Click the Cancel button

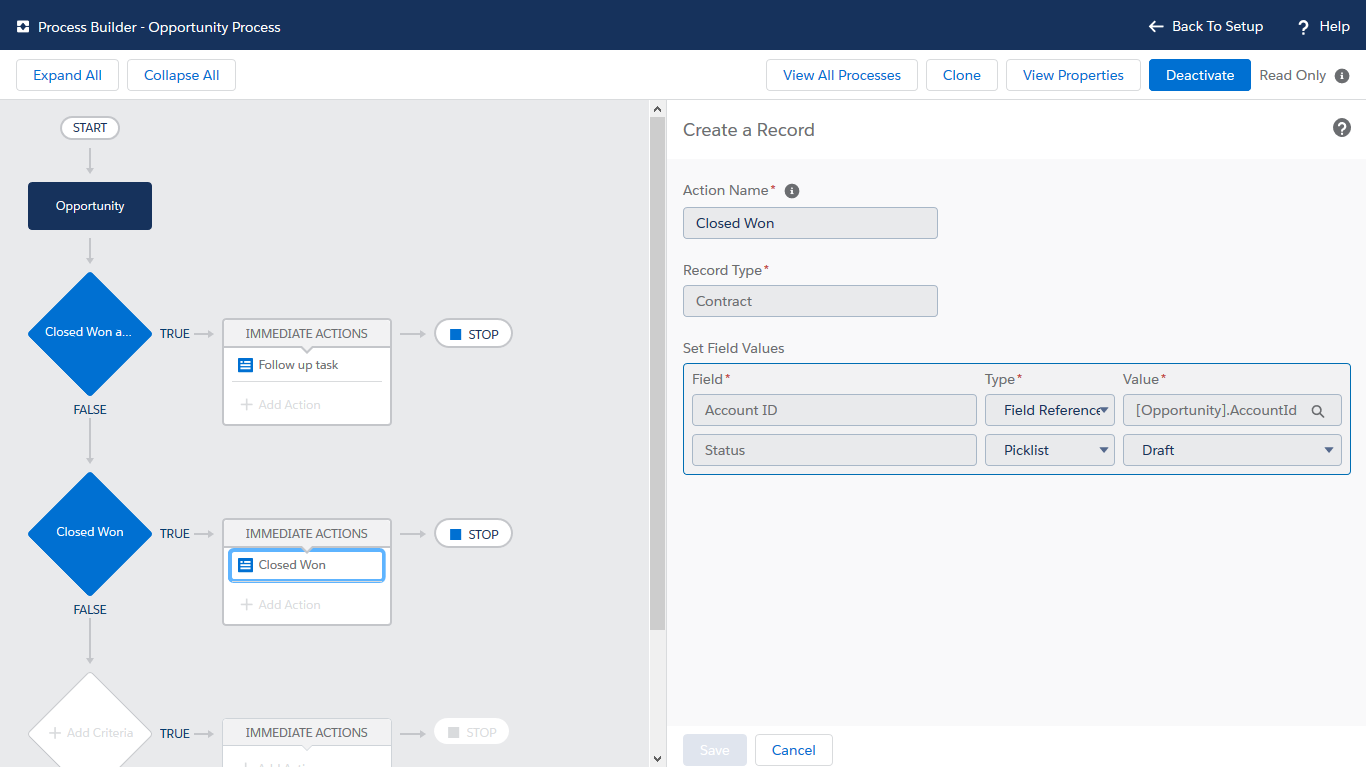coord(793,750)
